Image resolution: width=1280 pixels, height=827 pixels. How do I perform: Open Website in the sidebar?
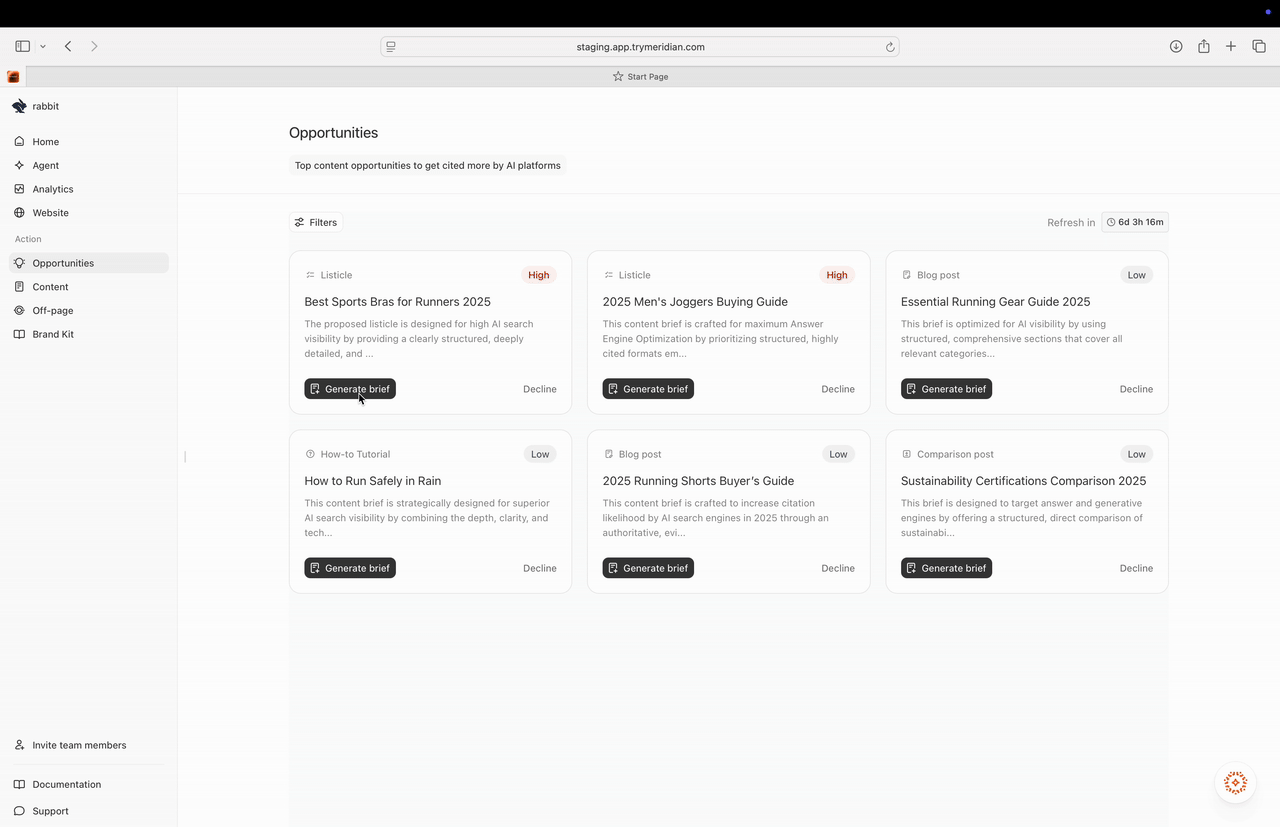pos(88,213)
